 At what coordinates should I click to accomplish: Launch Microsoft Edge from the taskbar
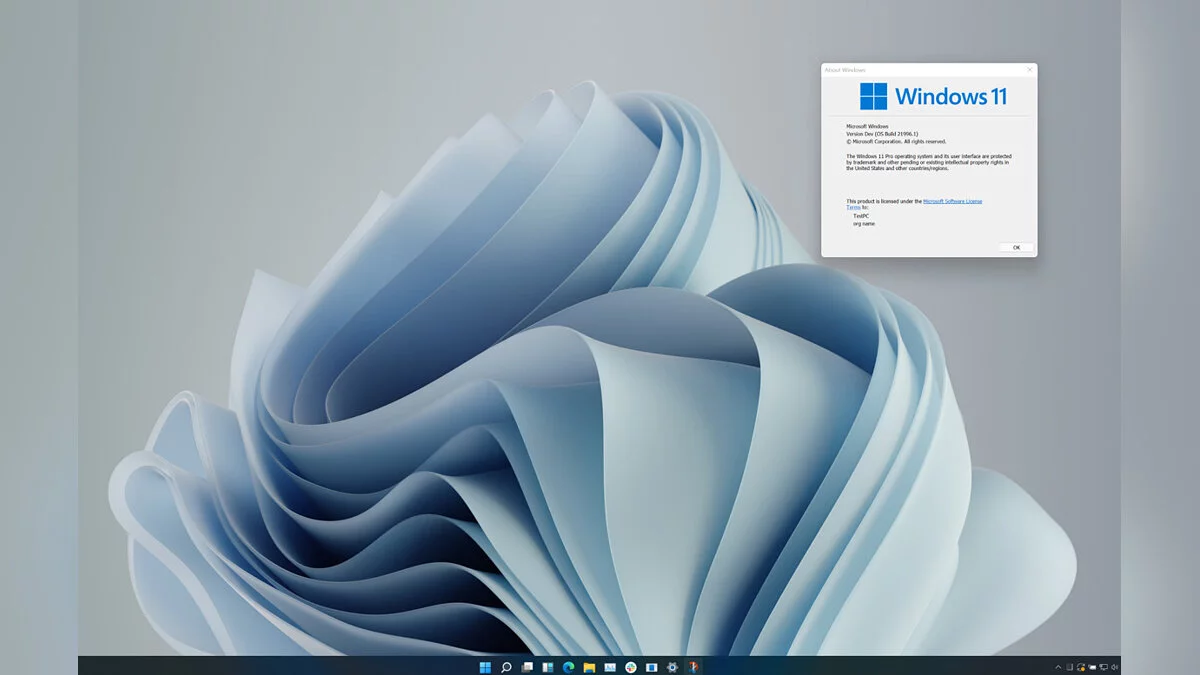[x=569, y=667]
